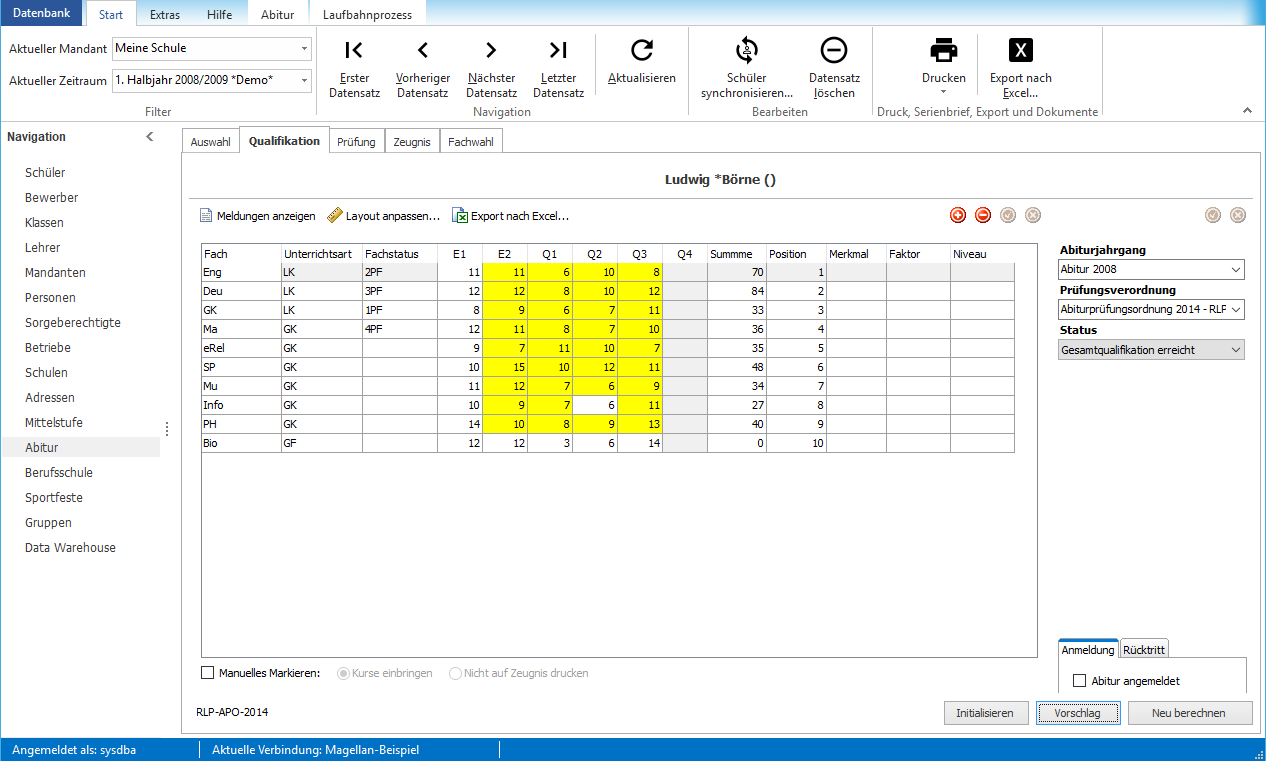Click the Vorschlag button
Image resolution: width=1266 pixels, height=761 pixels.
pyautogui.click(x=1077, y=713)
